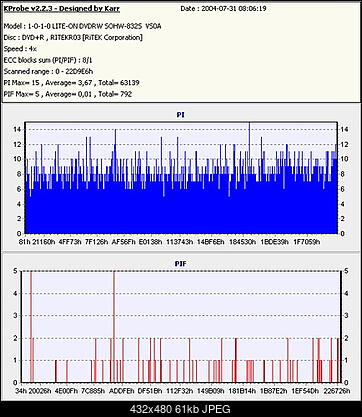The width and height of the screenshot is (362, 417).
Task: Click PI axis label 113743h
Action: point(180,242)
